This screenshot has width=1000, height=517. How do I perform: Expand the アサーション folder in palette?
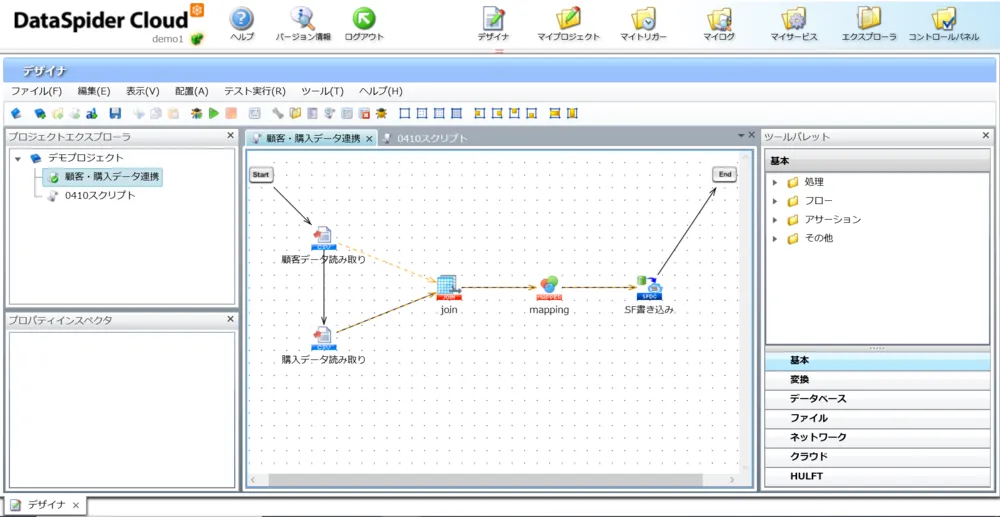point(775,220)
